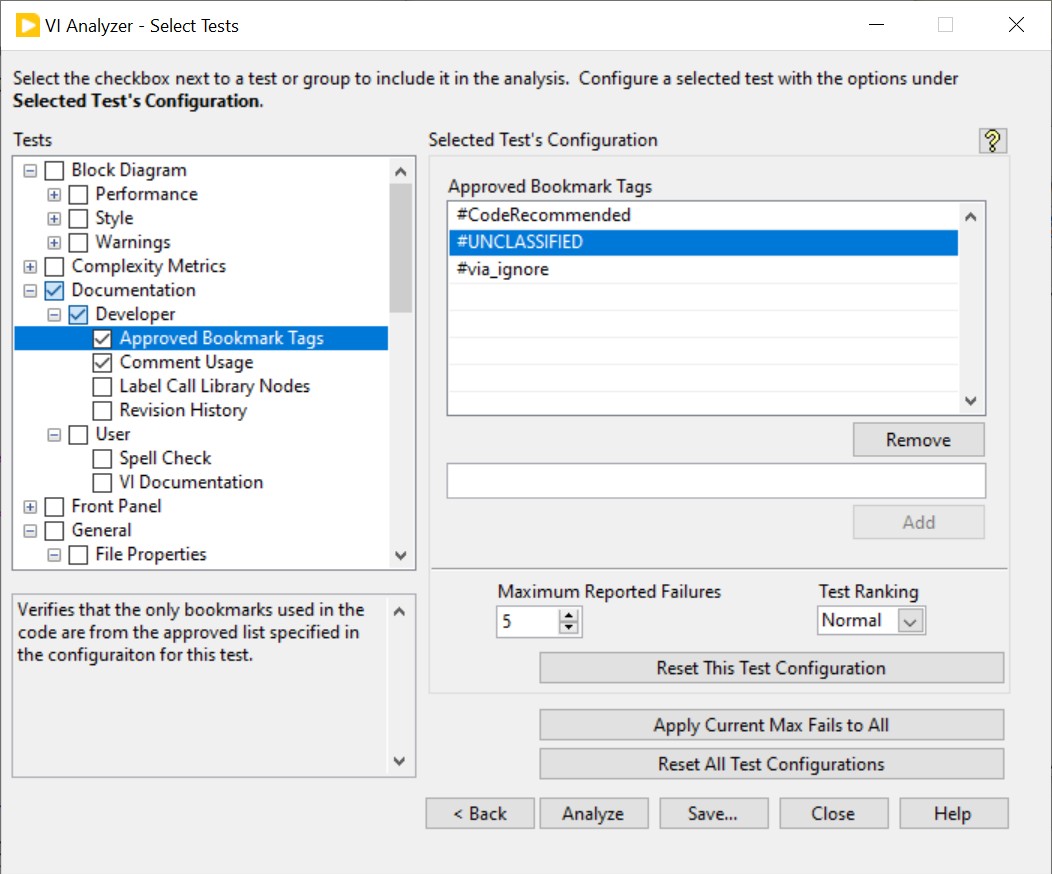Viewport: 1052px width, 874px height.
Task: Check the General group checkbox
Action: (54, 531)
